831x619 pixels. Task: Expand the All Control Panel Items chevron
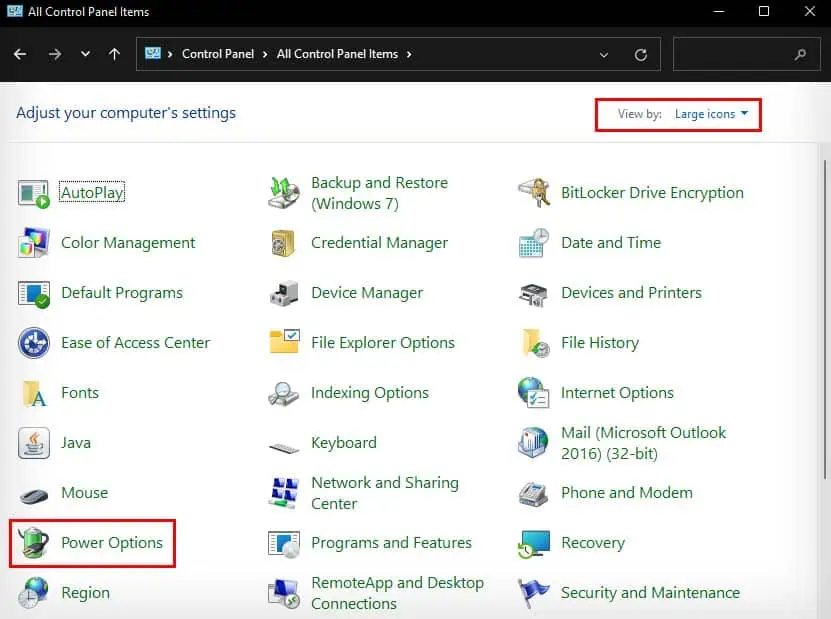(x=410, y=54)
